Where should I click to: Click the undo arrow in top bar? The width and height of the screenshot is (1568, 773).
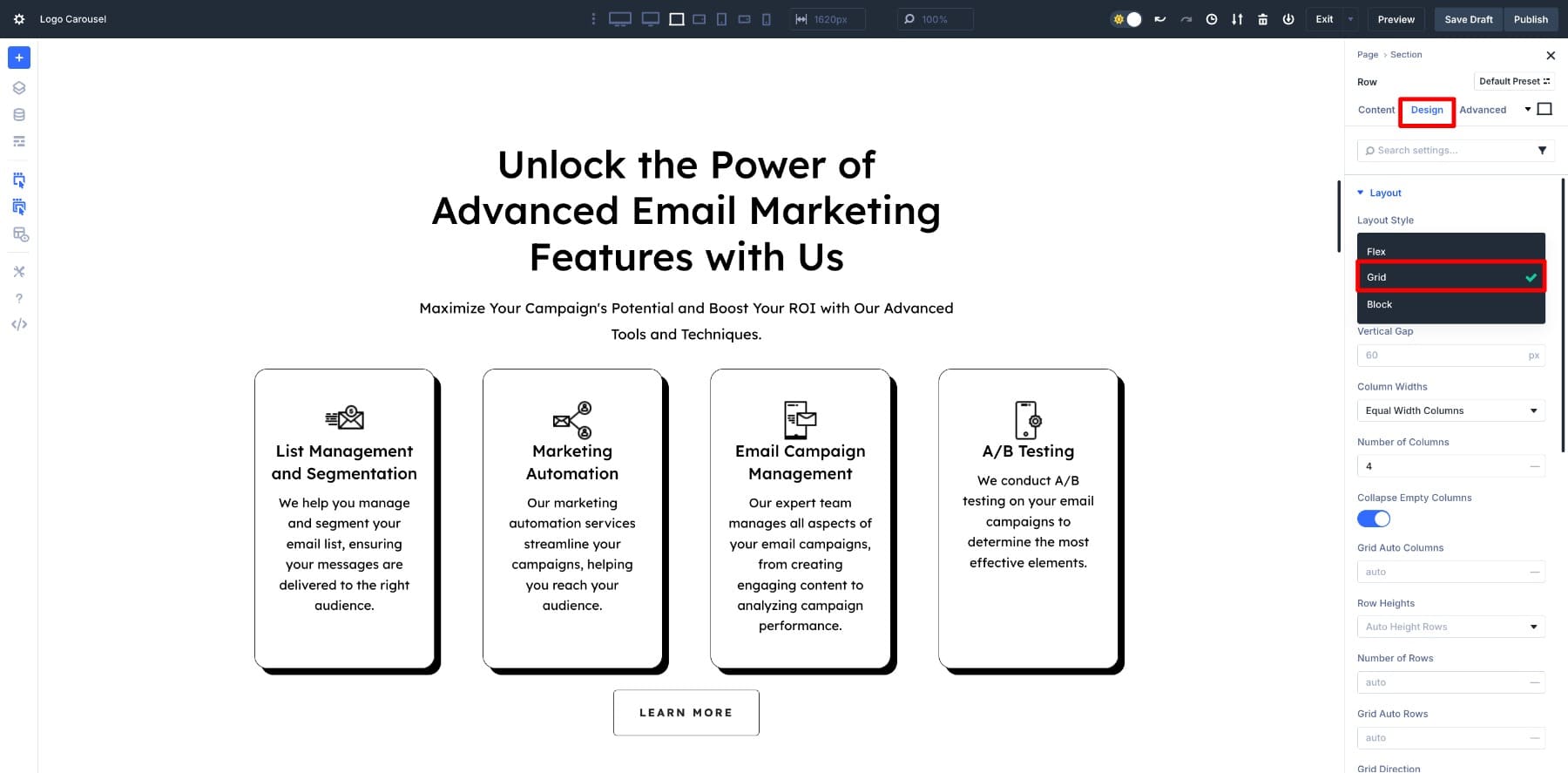[1159, 19]
